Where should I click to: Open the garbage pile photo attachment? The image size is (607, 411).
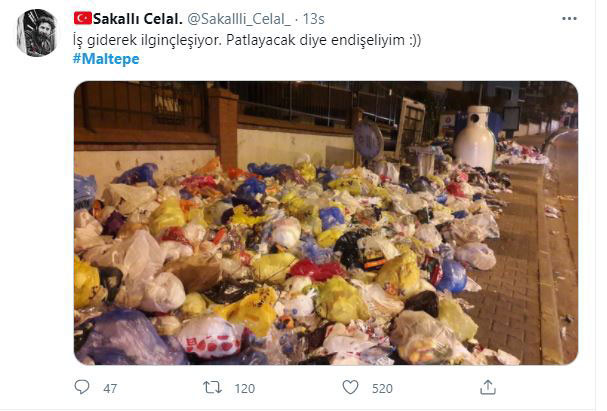326,223
